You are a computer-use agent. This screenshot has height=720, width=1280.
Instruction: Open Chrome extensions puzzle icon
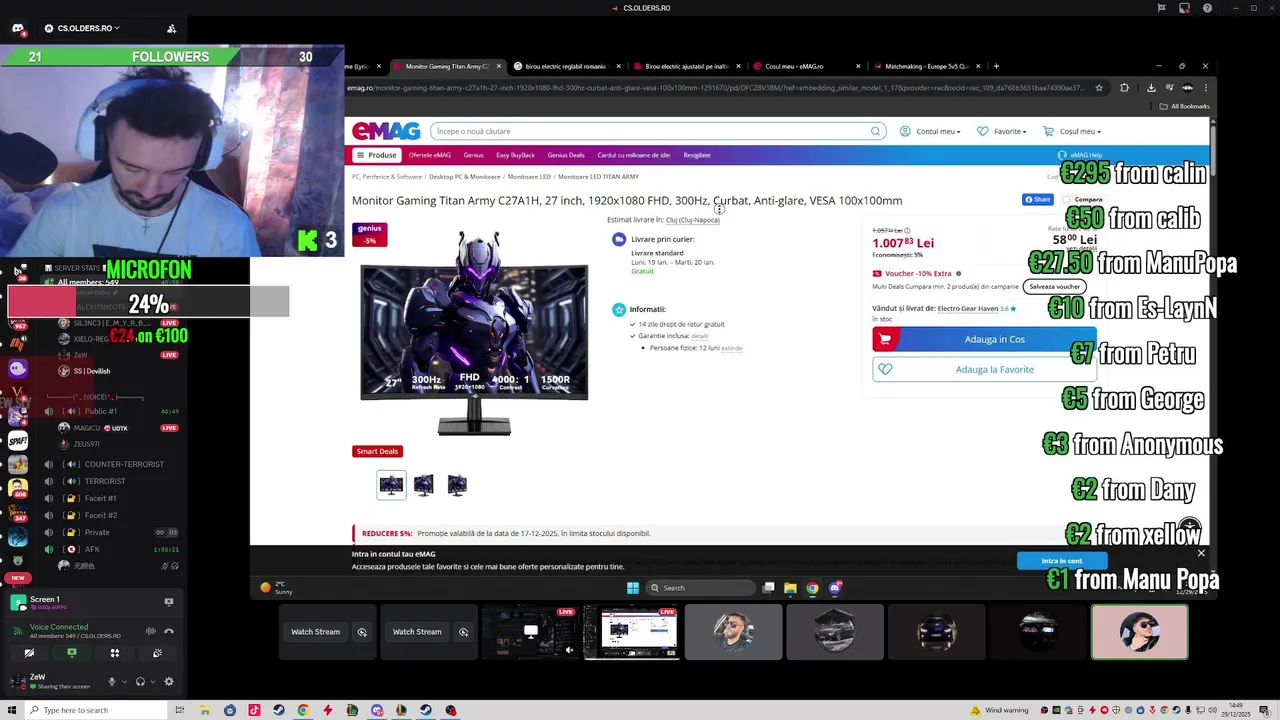point(1124,87)
